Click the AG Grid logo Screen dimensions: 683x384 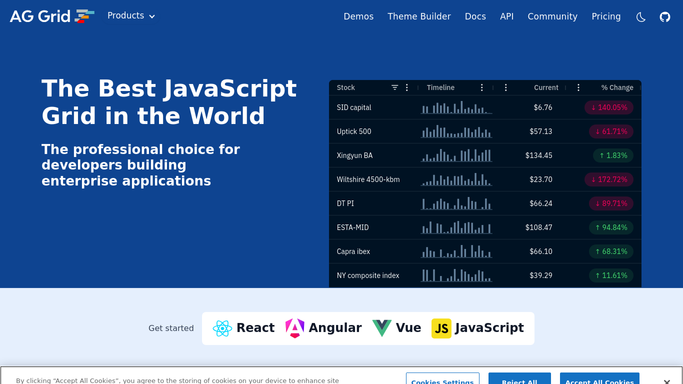click(52, 16)
